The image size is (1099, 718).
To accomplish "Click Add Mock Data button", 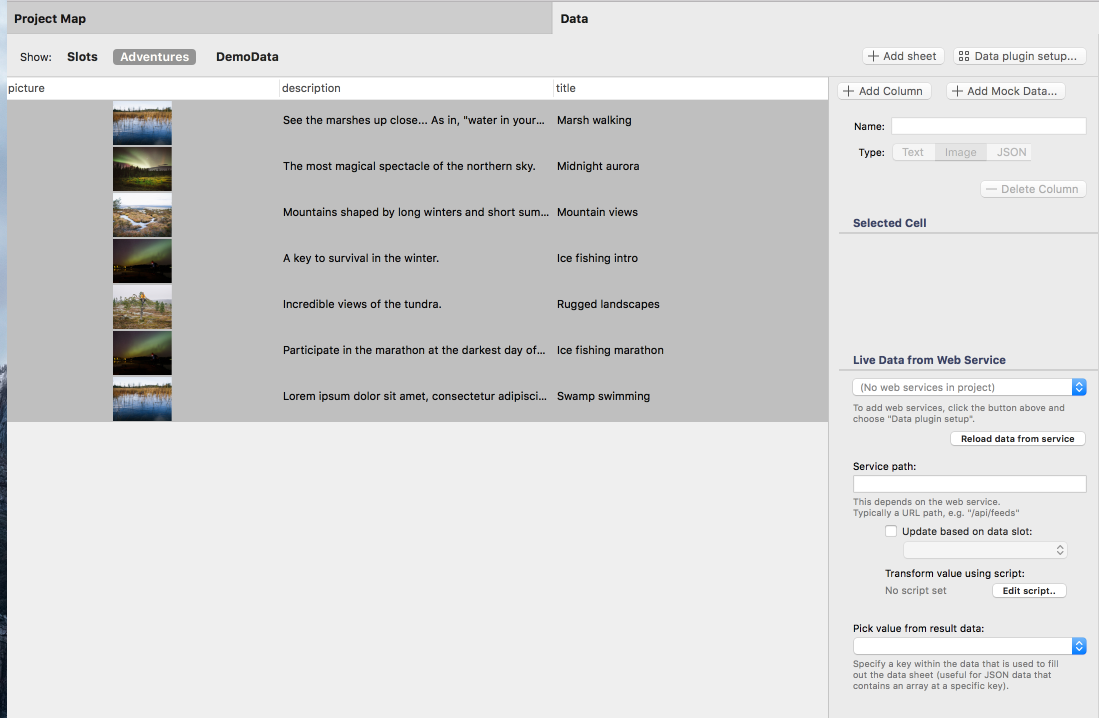I will point(1005,91).
